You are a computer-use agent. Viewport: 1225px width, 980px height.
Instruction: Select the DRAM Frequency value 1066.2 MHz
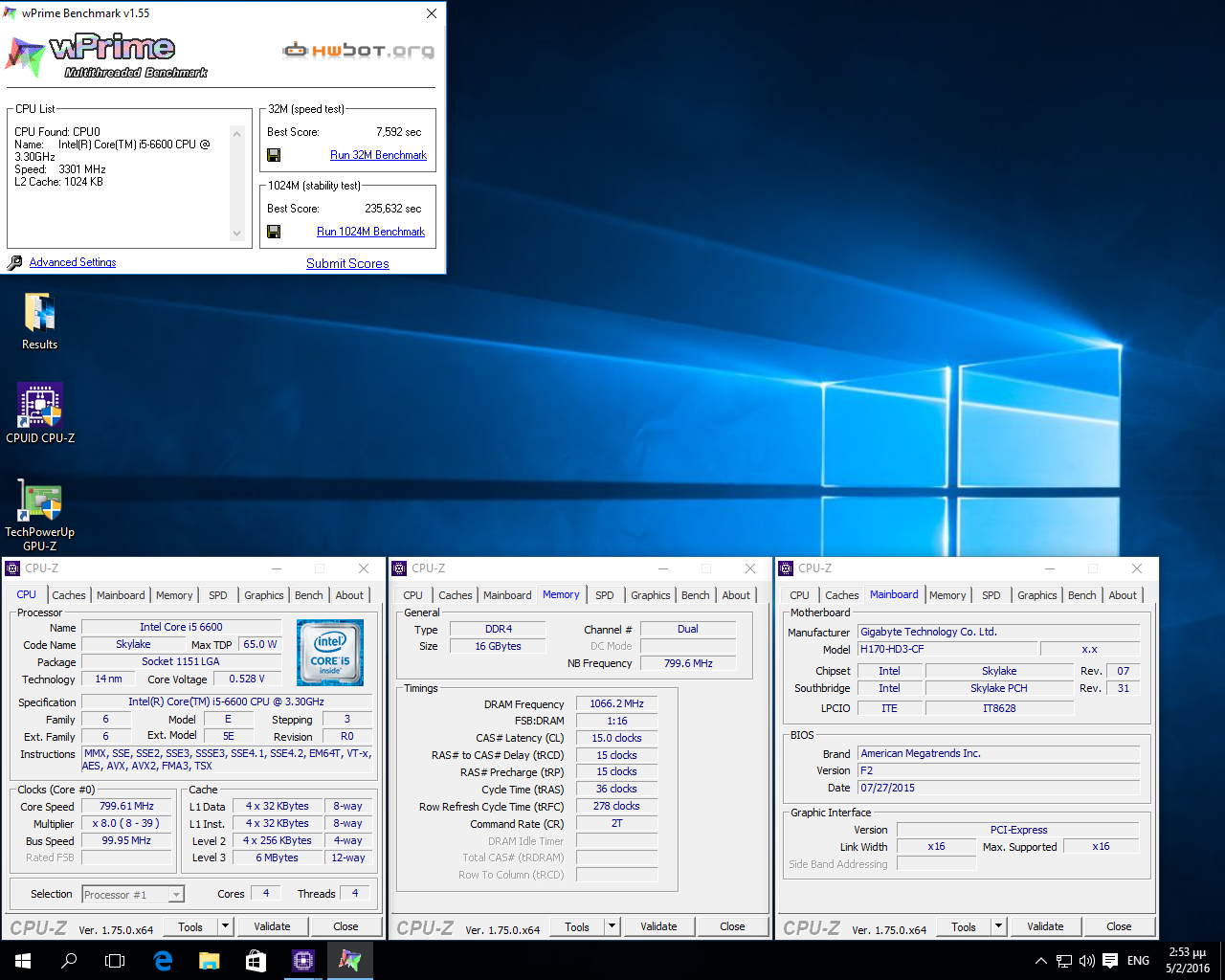coord(617,703)
